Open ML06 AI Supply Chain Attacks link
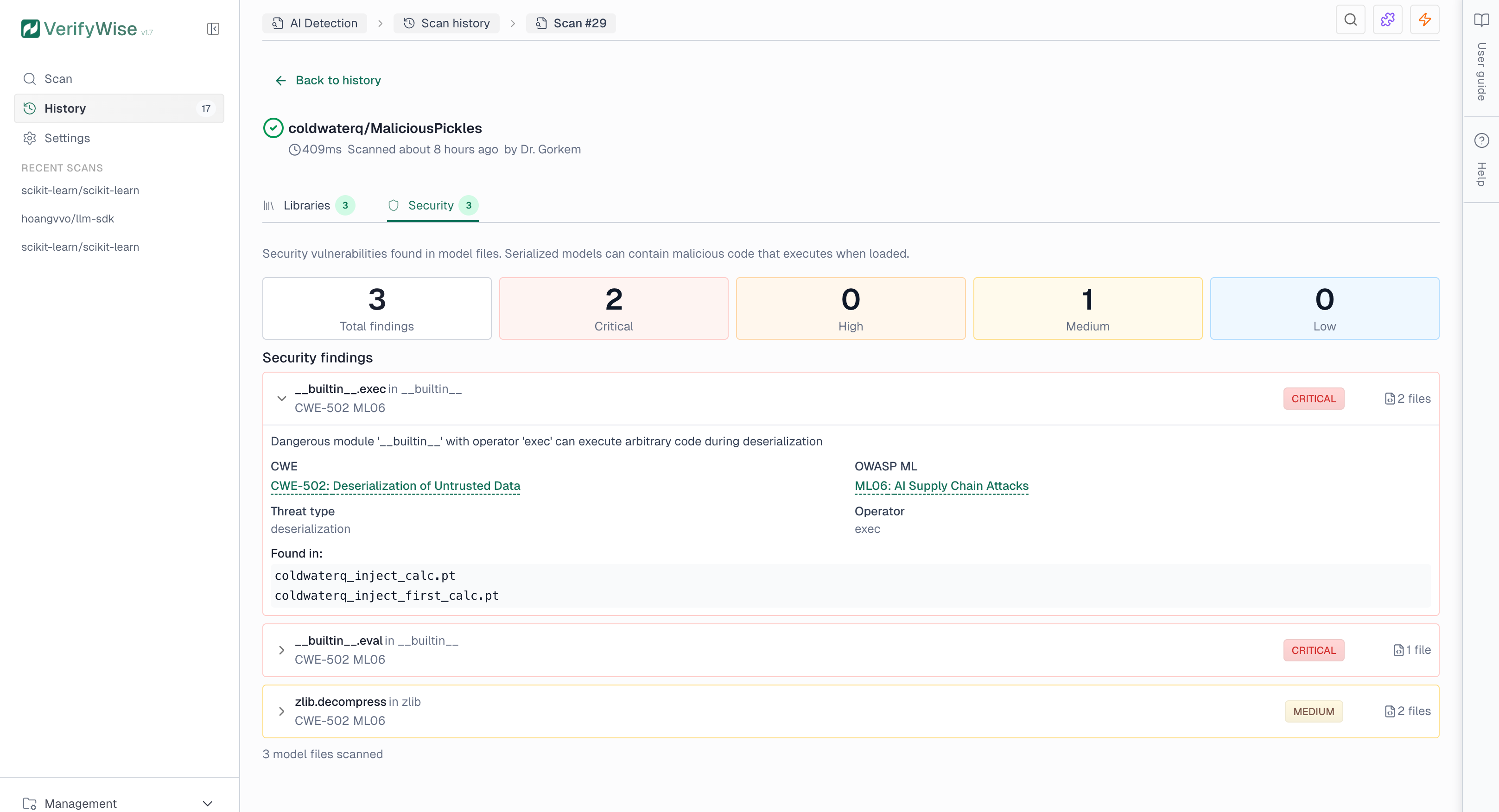 coord(941,486)
